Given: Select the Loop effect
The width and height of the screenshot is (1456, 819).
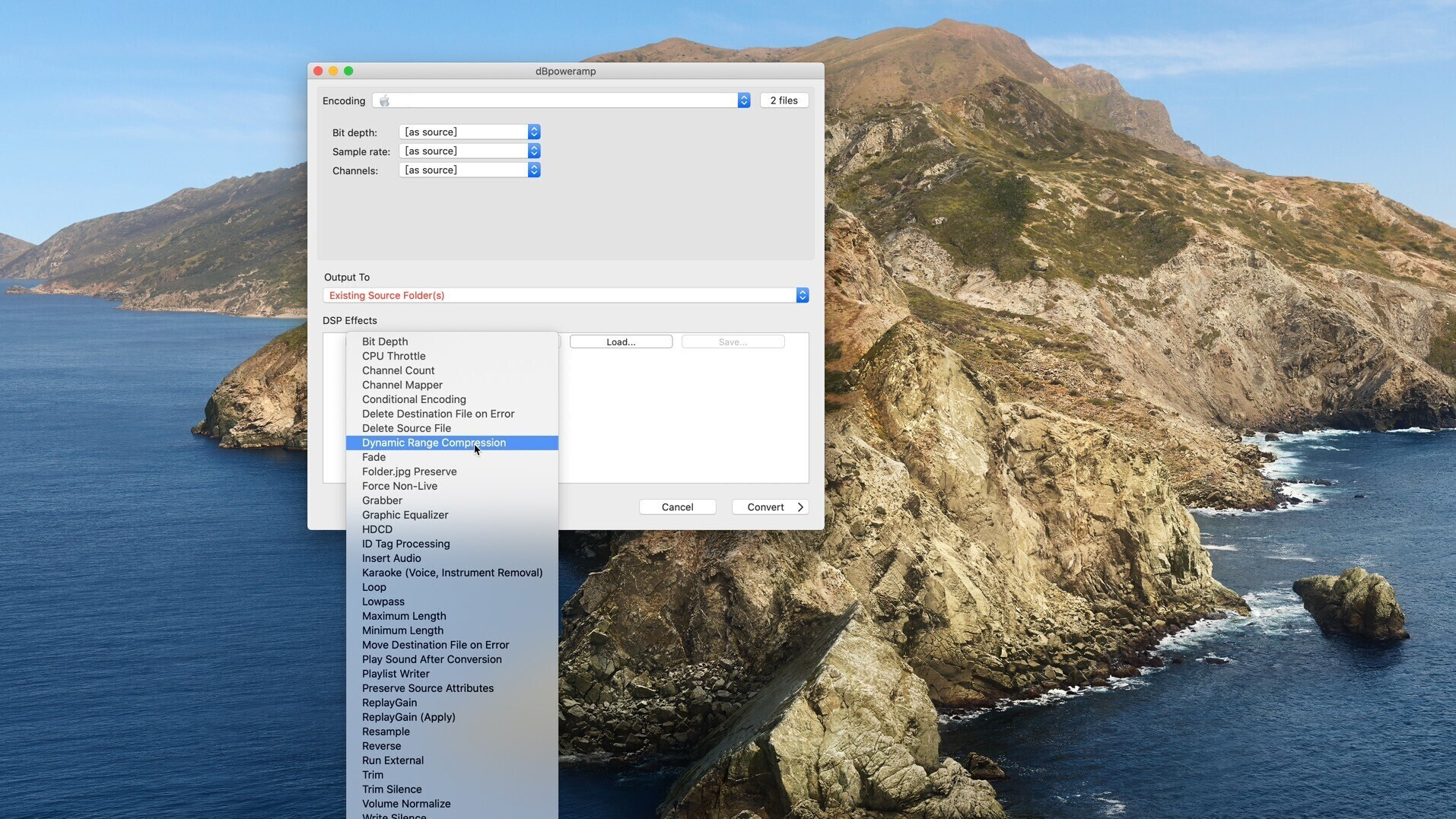Looking at the screenshot, I should (452, 587).
